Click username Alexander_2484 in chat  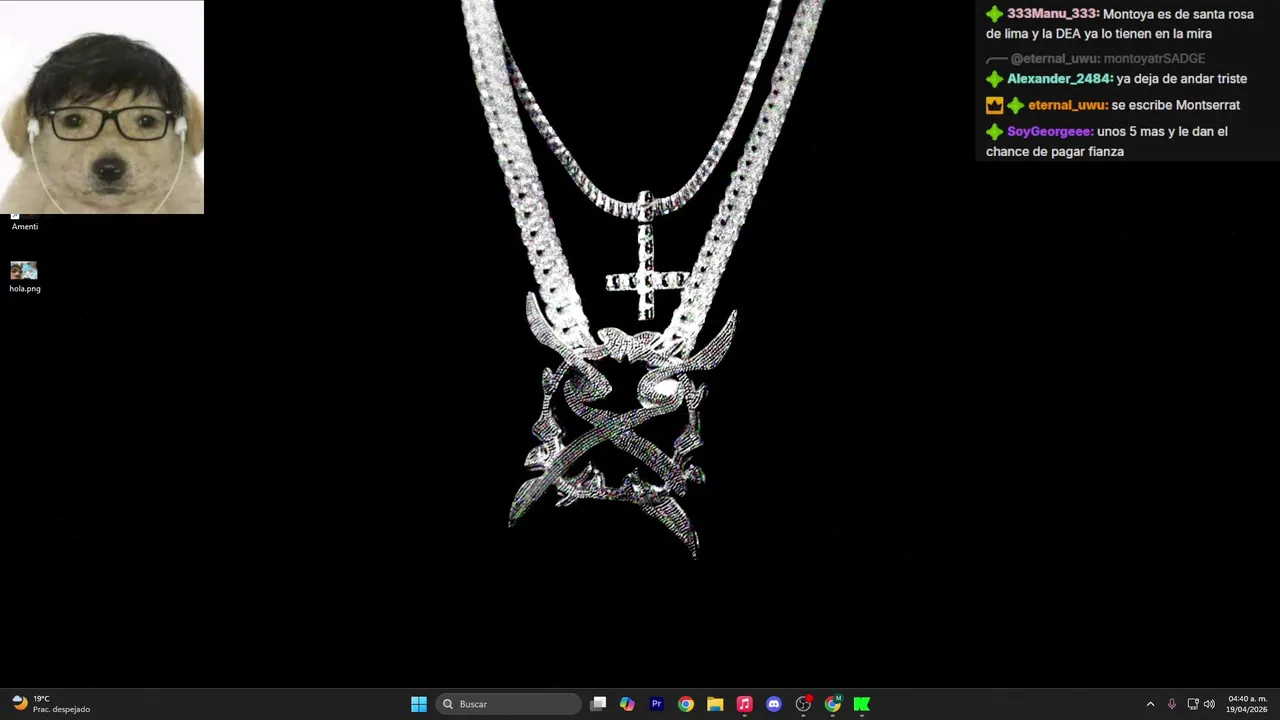click(x=1060, y=79)
